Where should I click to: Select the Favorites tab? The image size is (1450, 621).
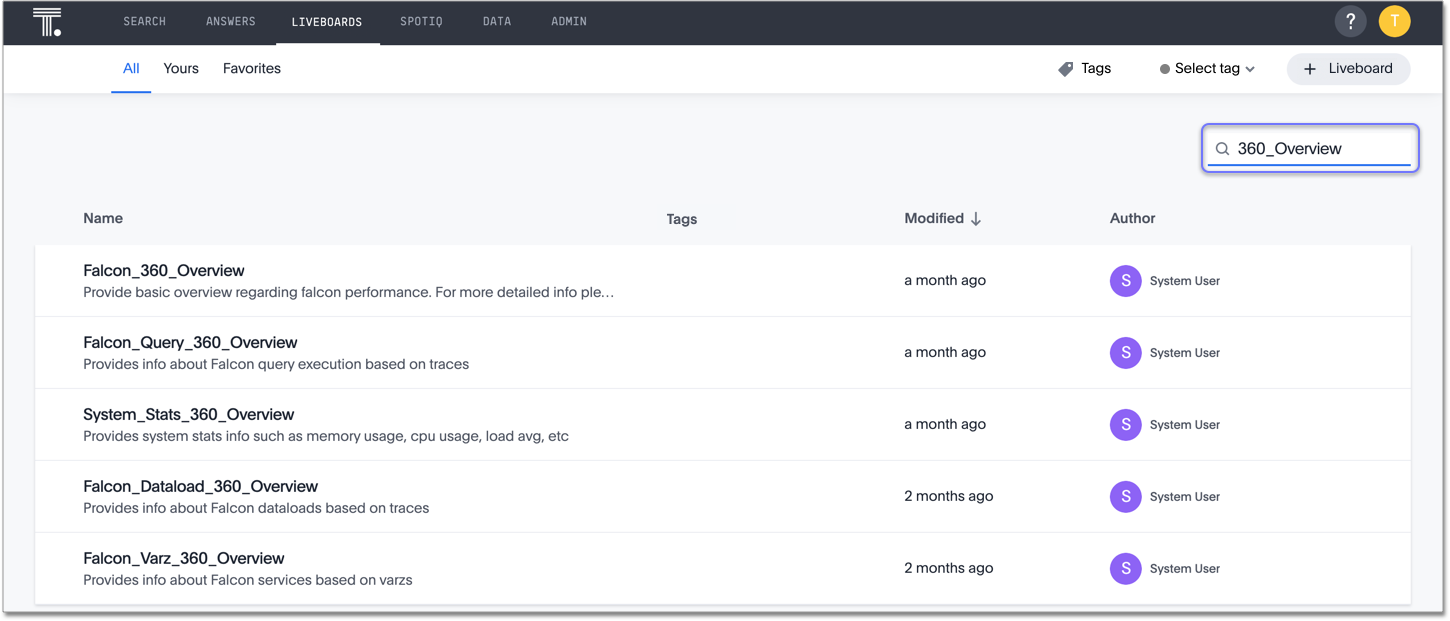coord(251,68)
